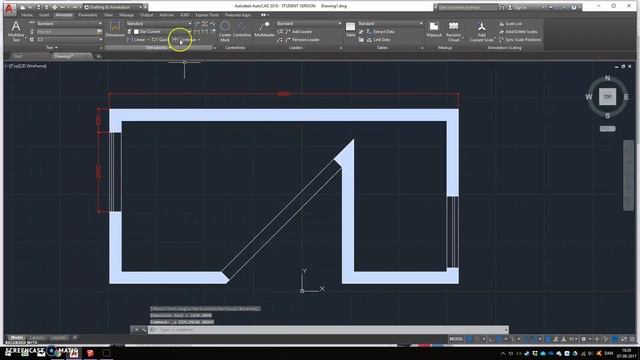
Task: Open the multileader style Standard dropdown
Action: (x=309, y=24)
